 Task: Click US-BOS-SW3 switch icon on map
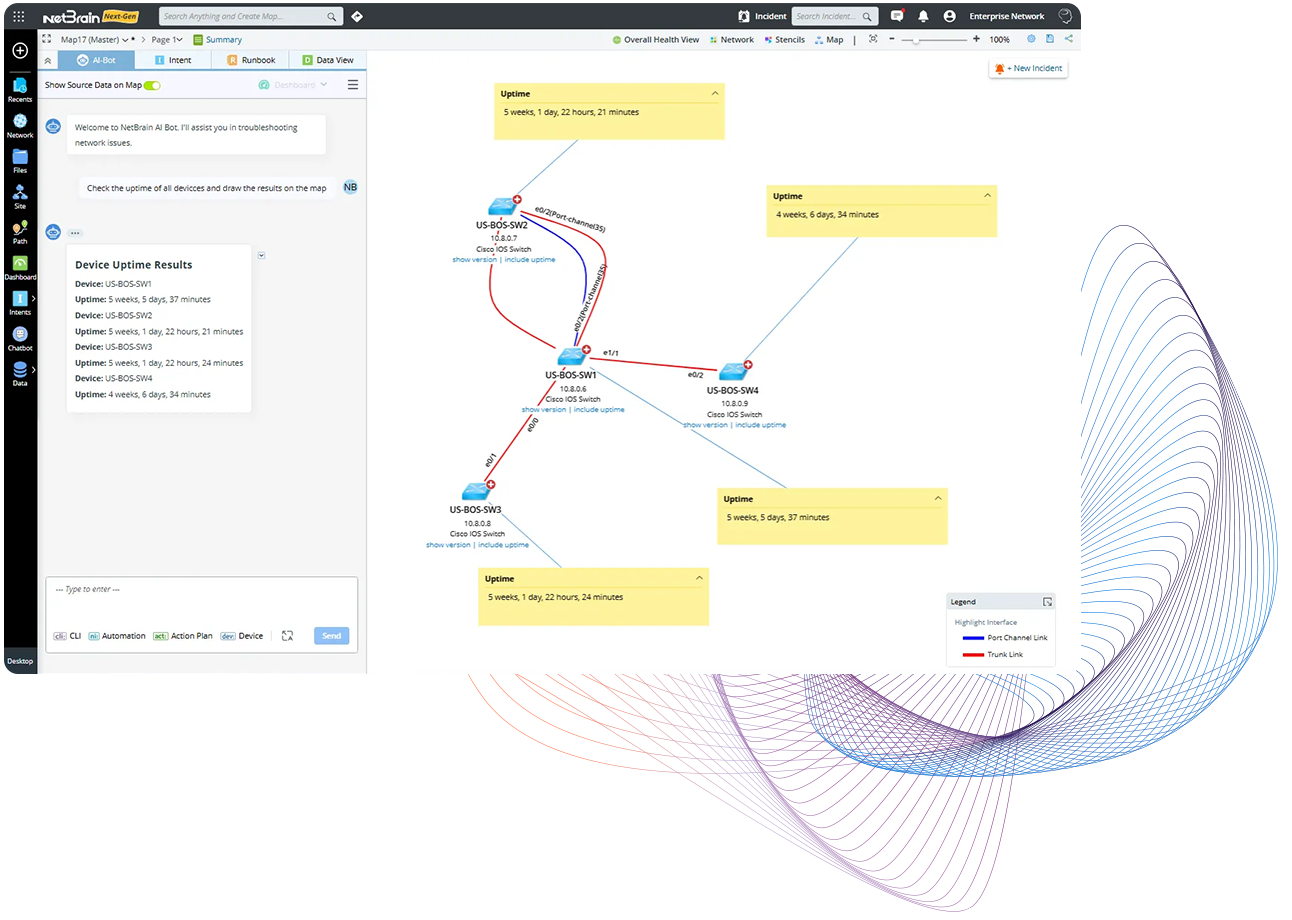pos(476,491)
